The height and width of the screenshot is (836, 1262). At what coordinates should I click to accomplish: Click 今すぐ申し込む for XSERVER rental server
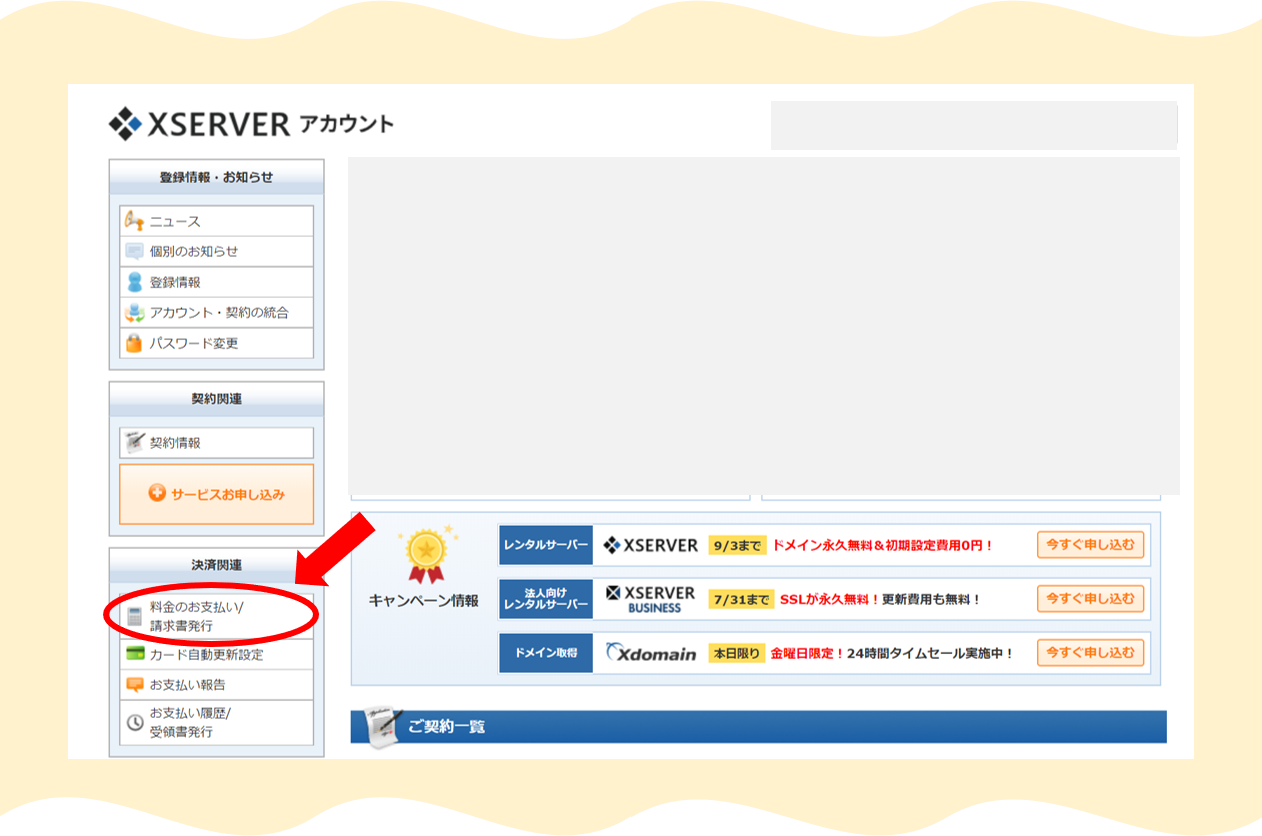[1090, 545]
